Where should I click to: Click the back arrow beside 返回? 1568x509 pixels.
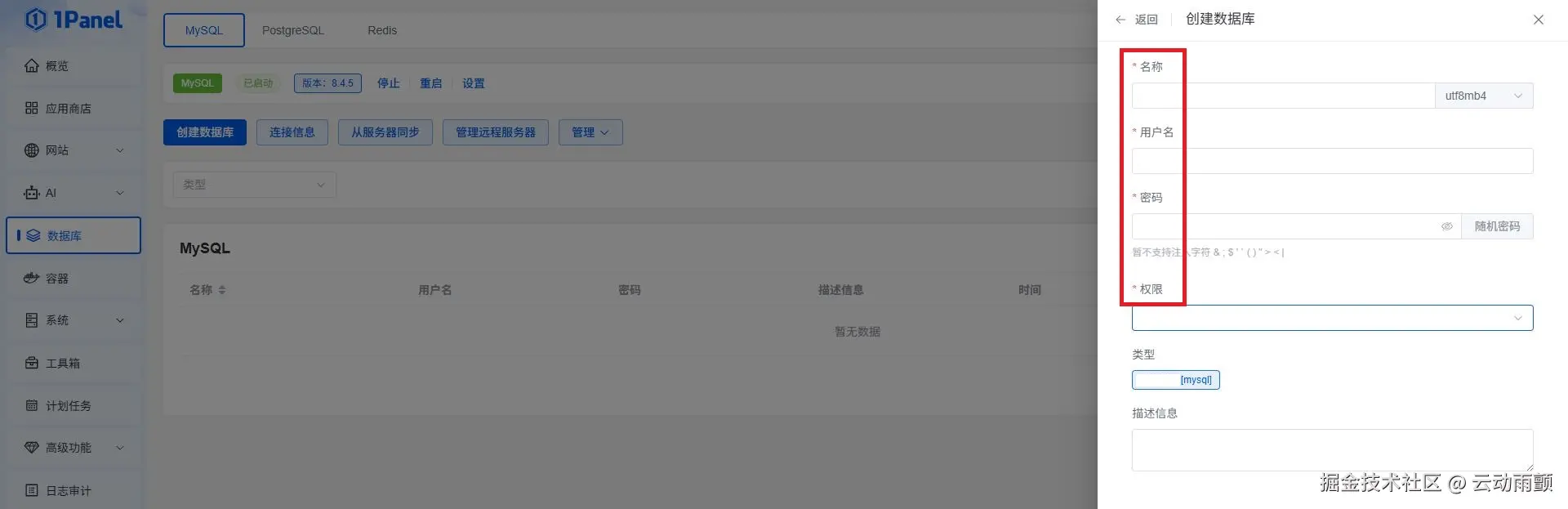[x=1120, y=20]
